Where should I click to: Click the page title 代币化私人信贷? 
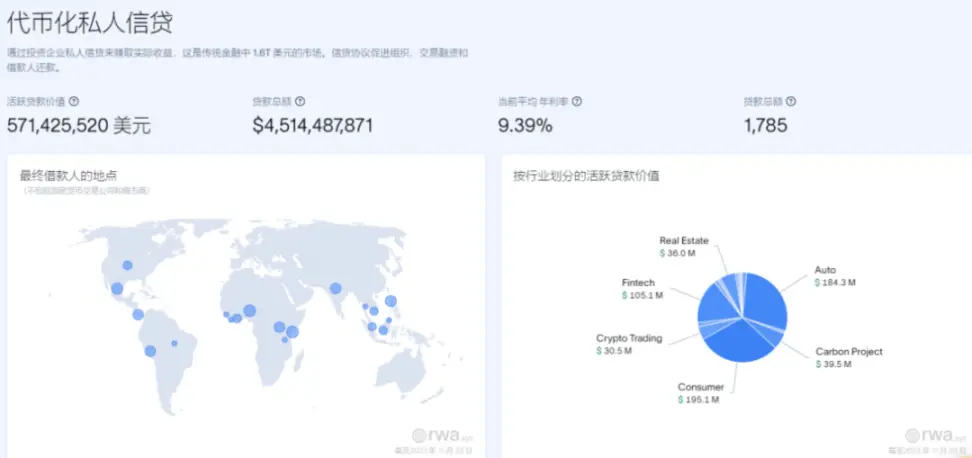point(90,23)
